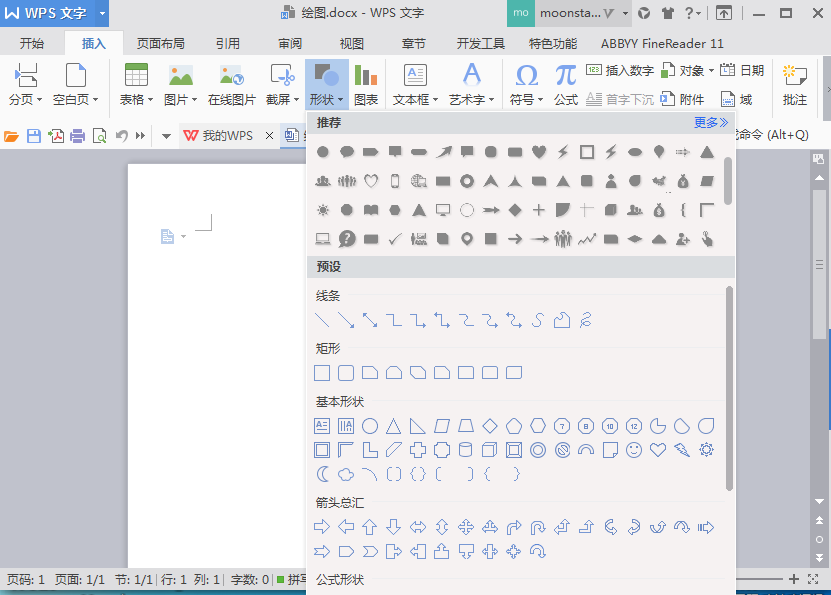
Task: Select the gray heart in recommended shapes
Action: [x=539, y=153]
